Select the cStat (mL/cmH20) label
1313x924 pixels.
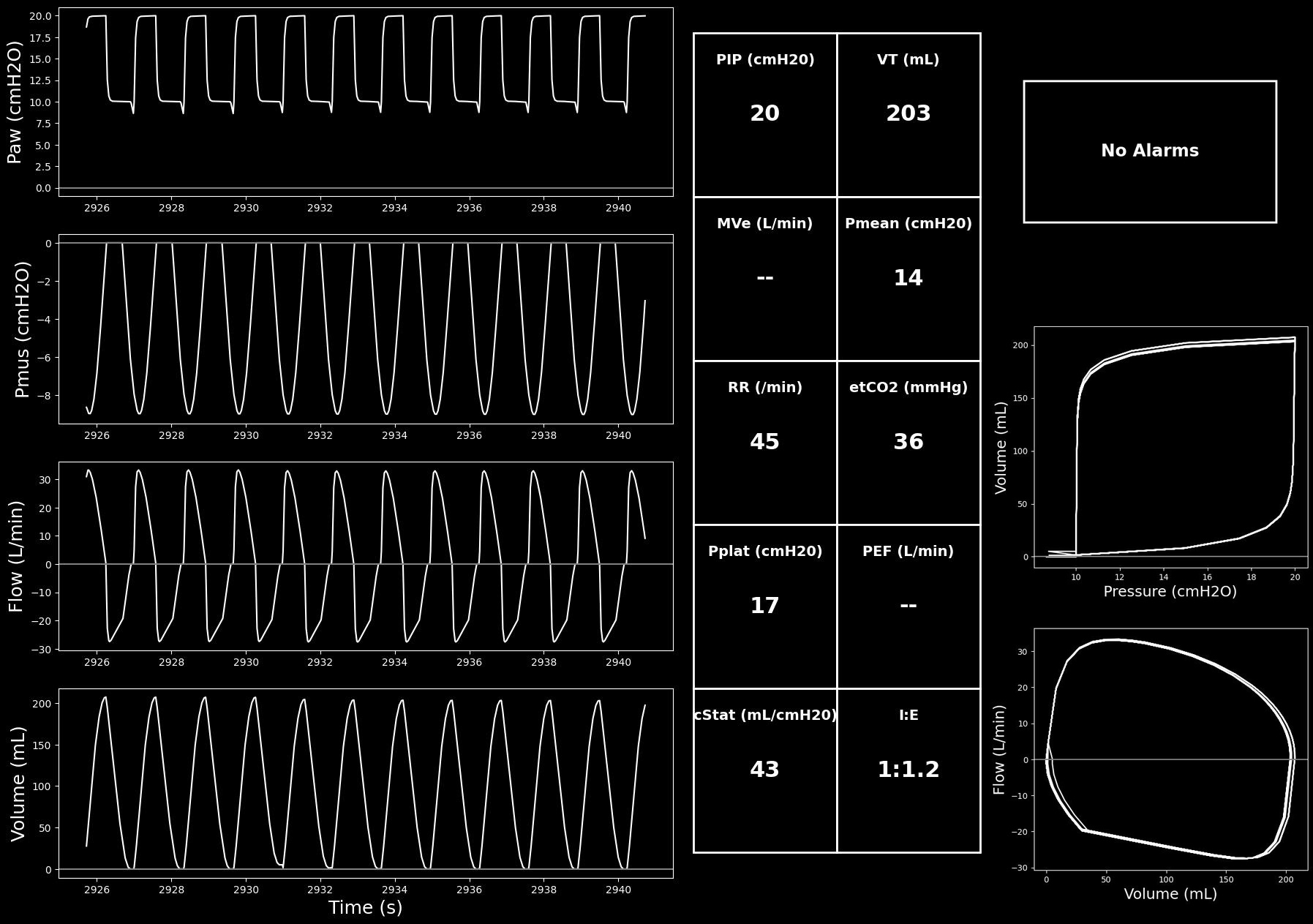pos(765,715)
